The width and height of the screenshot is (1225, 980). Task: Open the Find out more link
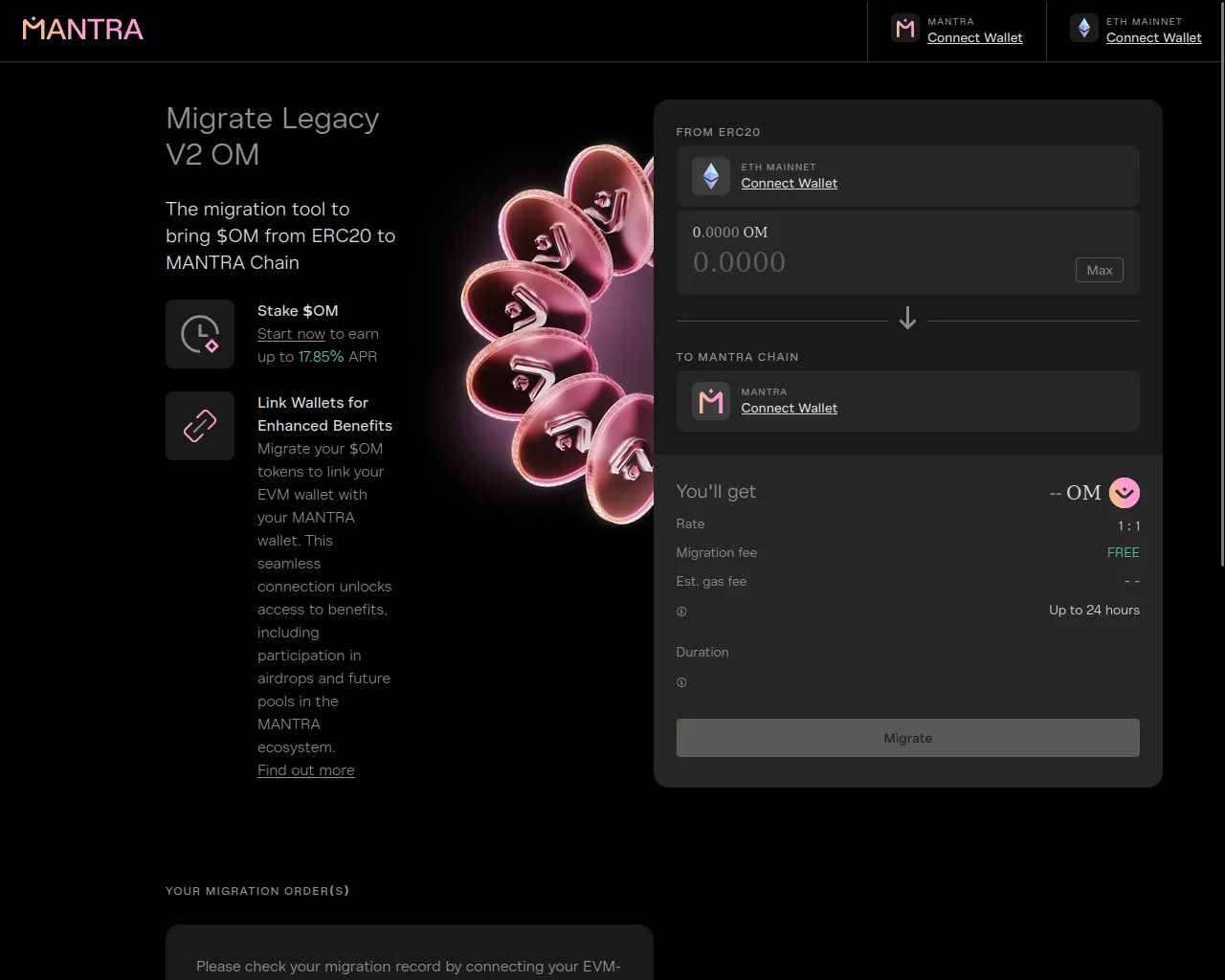305,770
